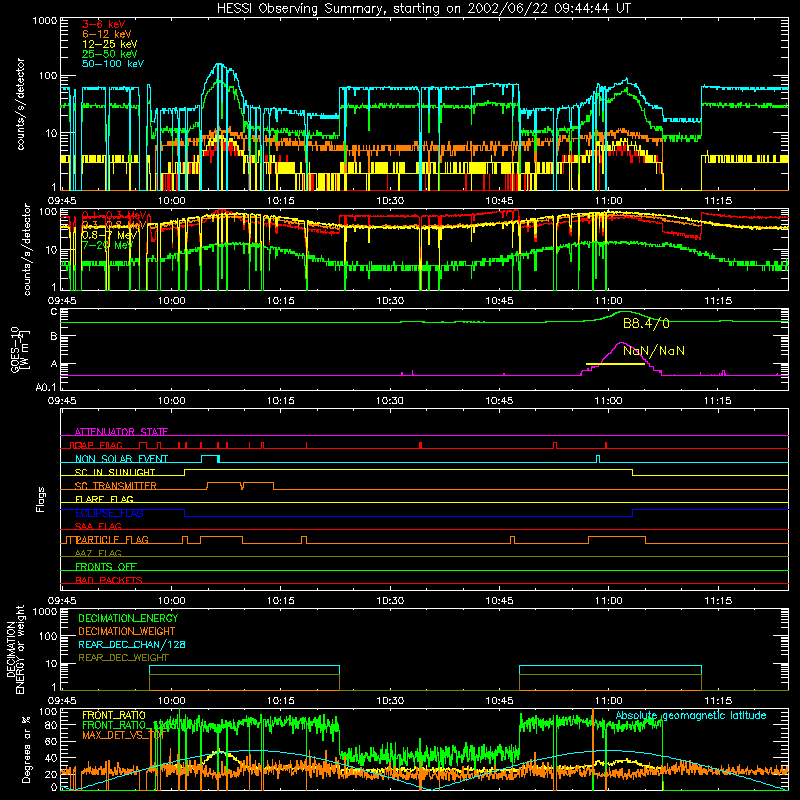This screenshot has width=800, height=800.
Task: Click the FLARE_FLAG label
Action: (x=104, y=499)
